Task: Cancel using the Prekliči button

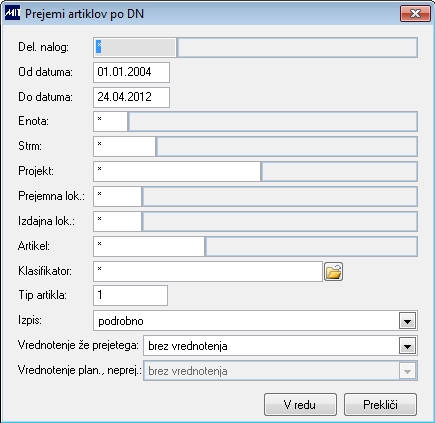Action: [x=380, y=405]
